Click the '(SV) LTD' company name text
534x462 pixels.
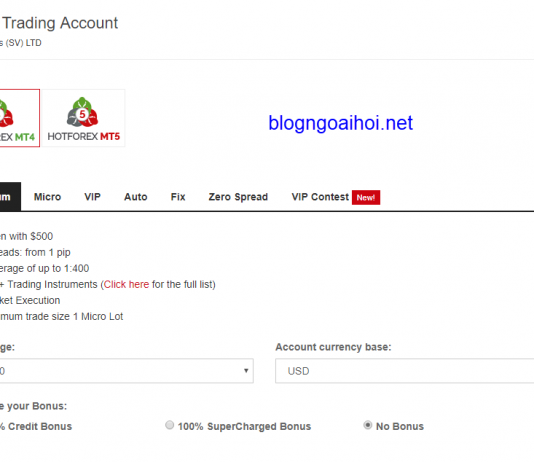[x=23, y=43]
